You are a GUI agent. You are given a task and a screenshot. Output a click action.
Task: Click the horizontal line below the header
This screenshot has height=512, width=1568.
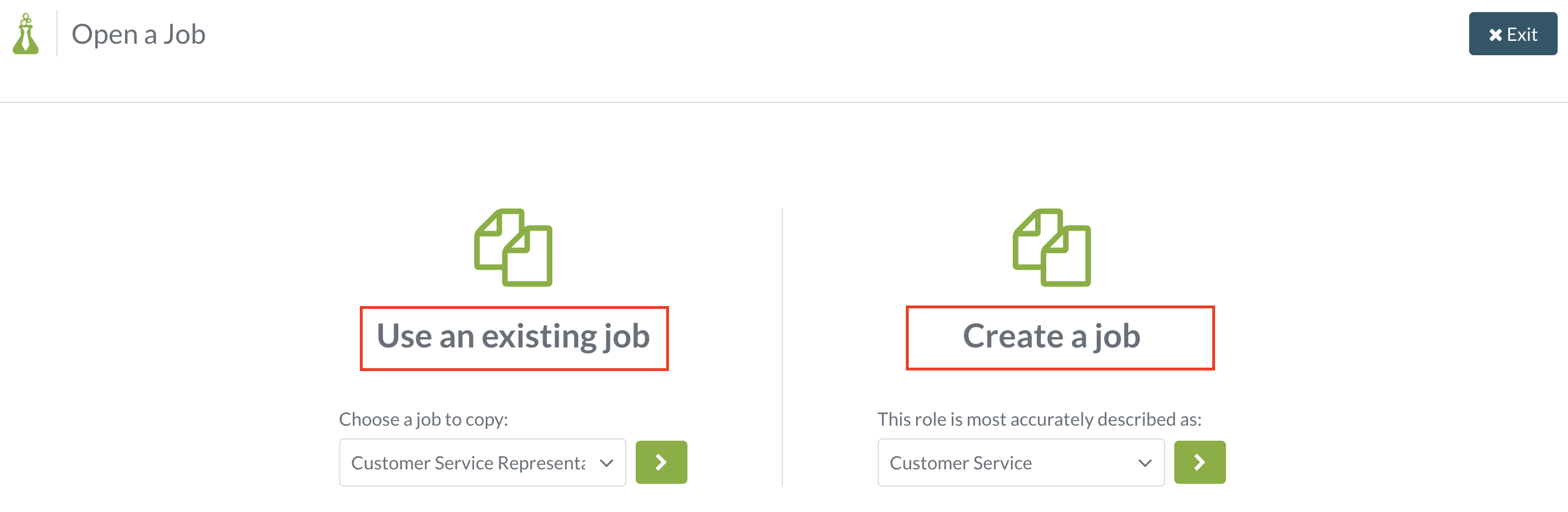(x=784, y=102)
